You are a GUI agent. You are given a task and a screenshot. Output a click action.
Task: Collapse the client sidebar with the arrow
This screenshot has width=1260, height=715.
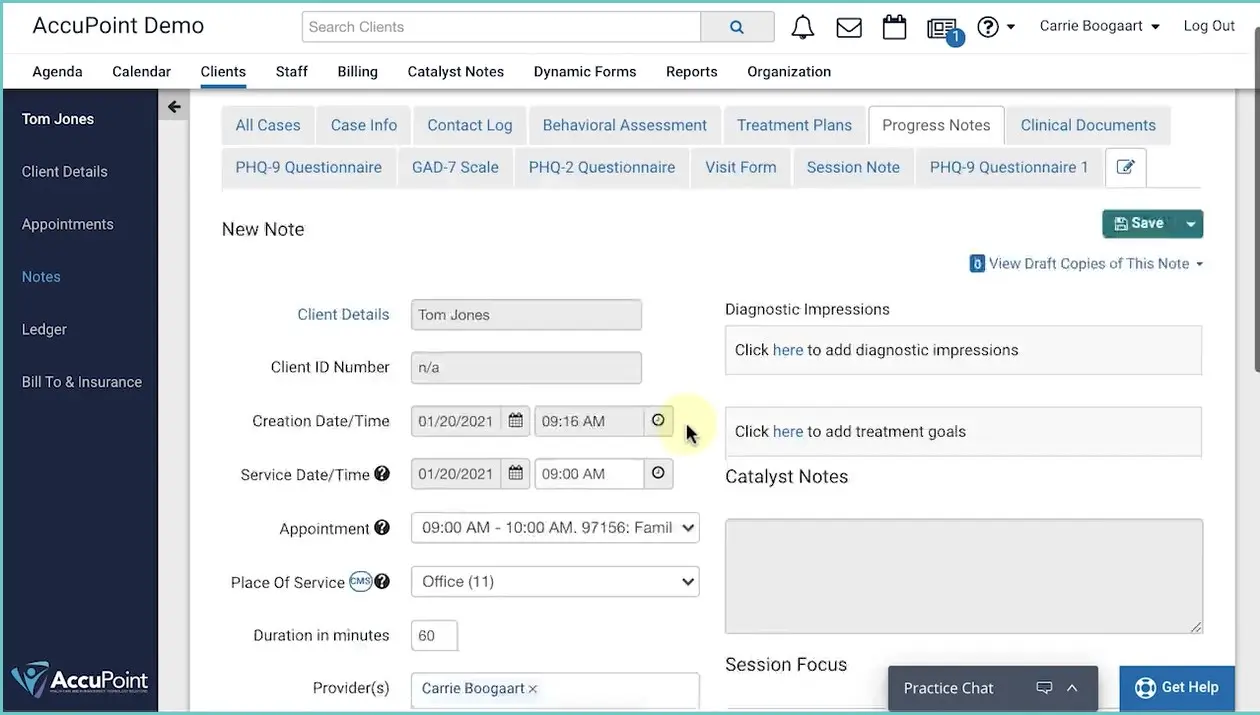[x=173, y=105]
